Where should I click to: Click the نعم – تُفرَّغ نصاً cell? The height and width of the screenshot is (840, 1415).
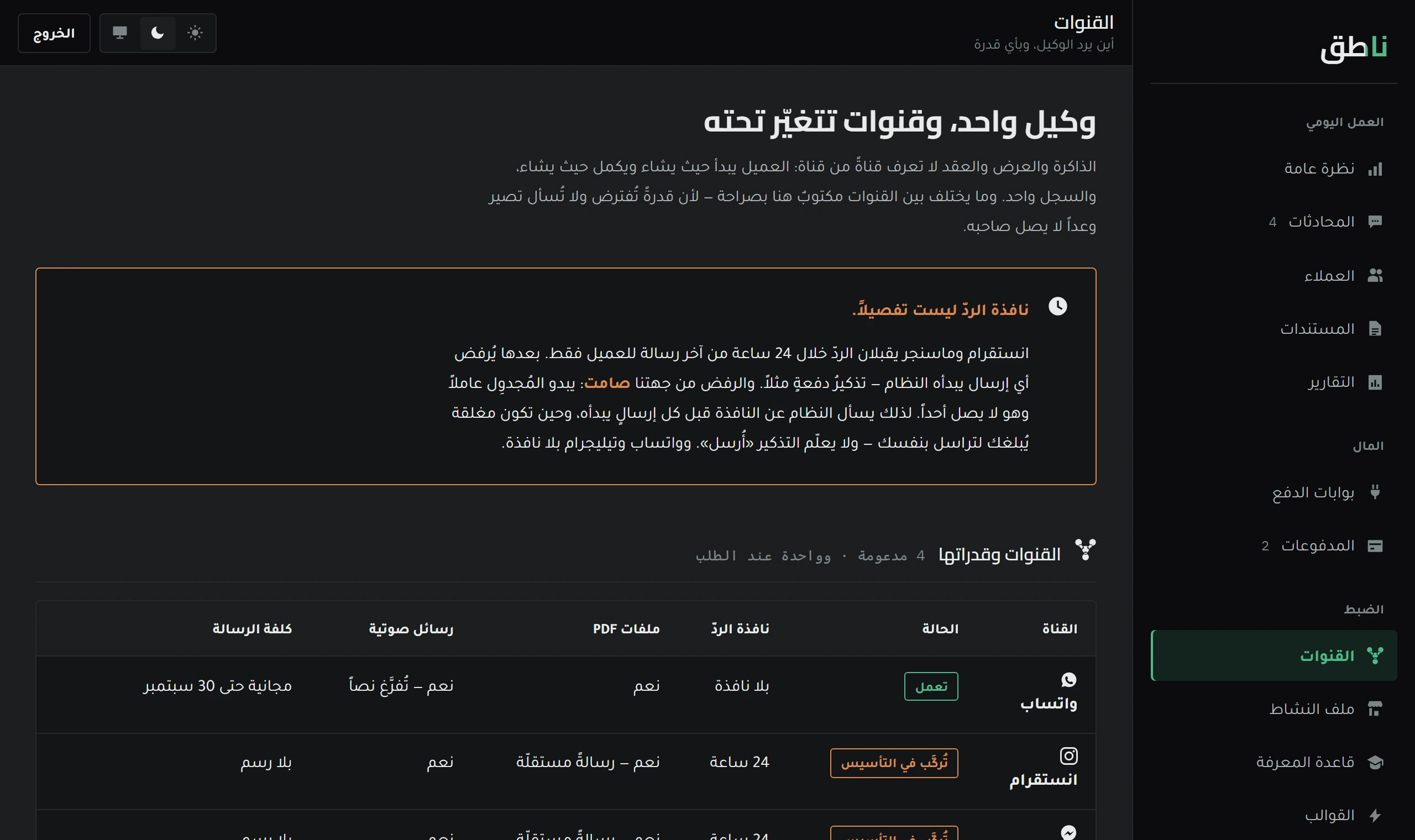click(x=401, y=686)
